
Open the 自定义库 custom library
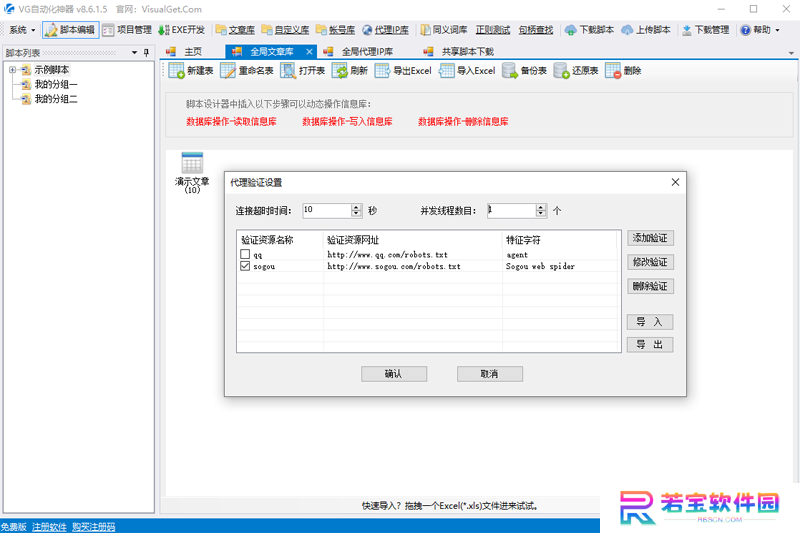[x=285, y=30]
